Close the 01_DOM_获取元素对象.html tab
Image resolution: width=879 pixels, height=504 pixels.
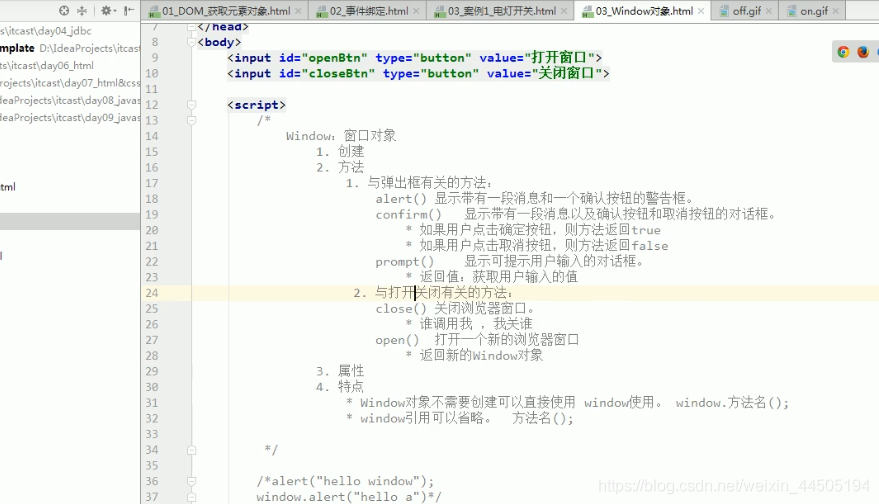click(x=298, y=11)
